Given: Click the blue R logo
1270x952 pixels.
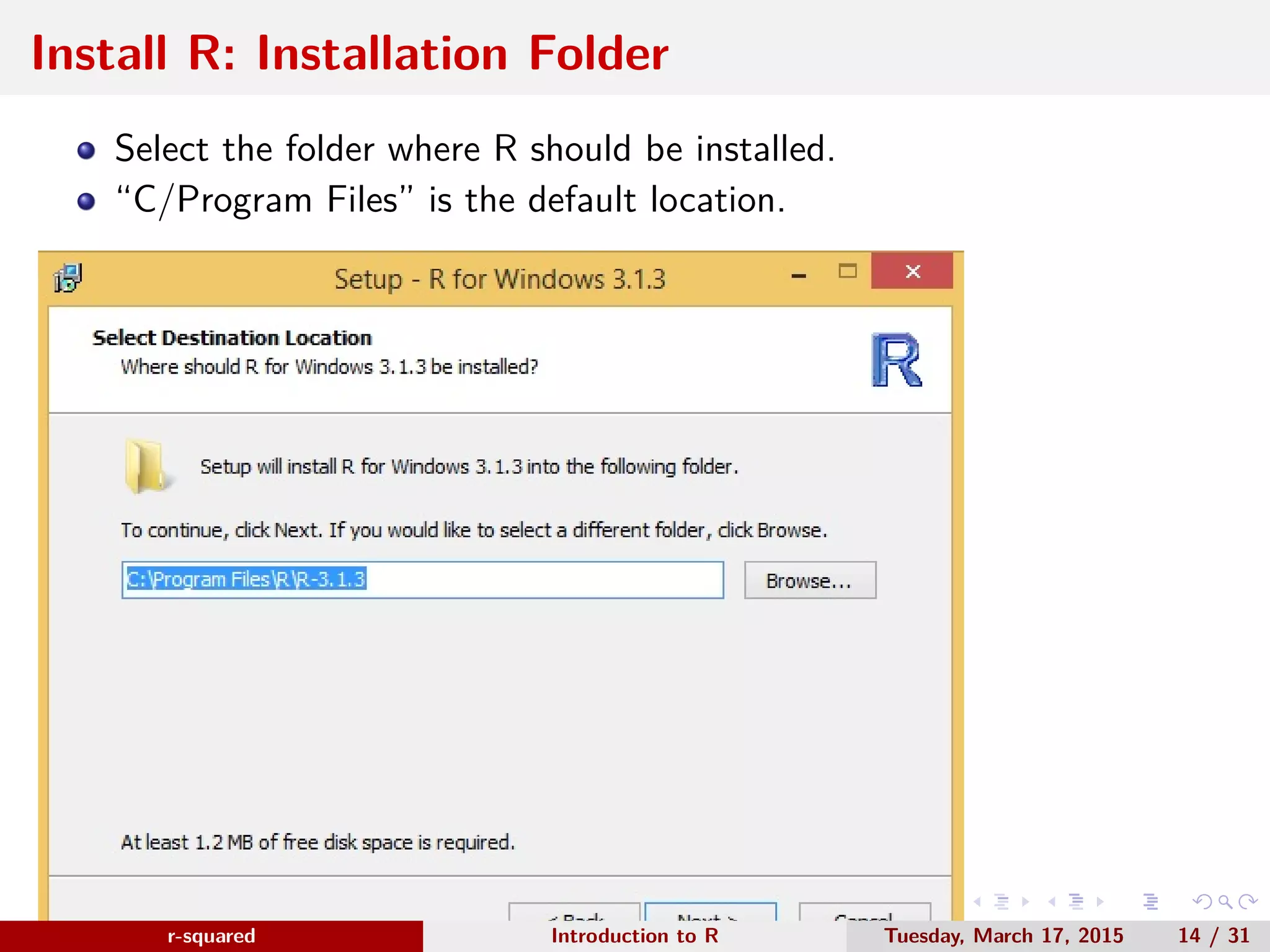Looking at the screenshot, I should click(897, 360).
